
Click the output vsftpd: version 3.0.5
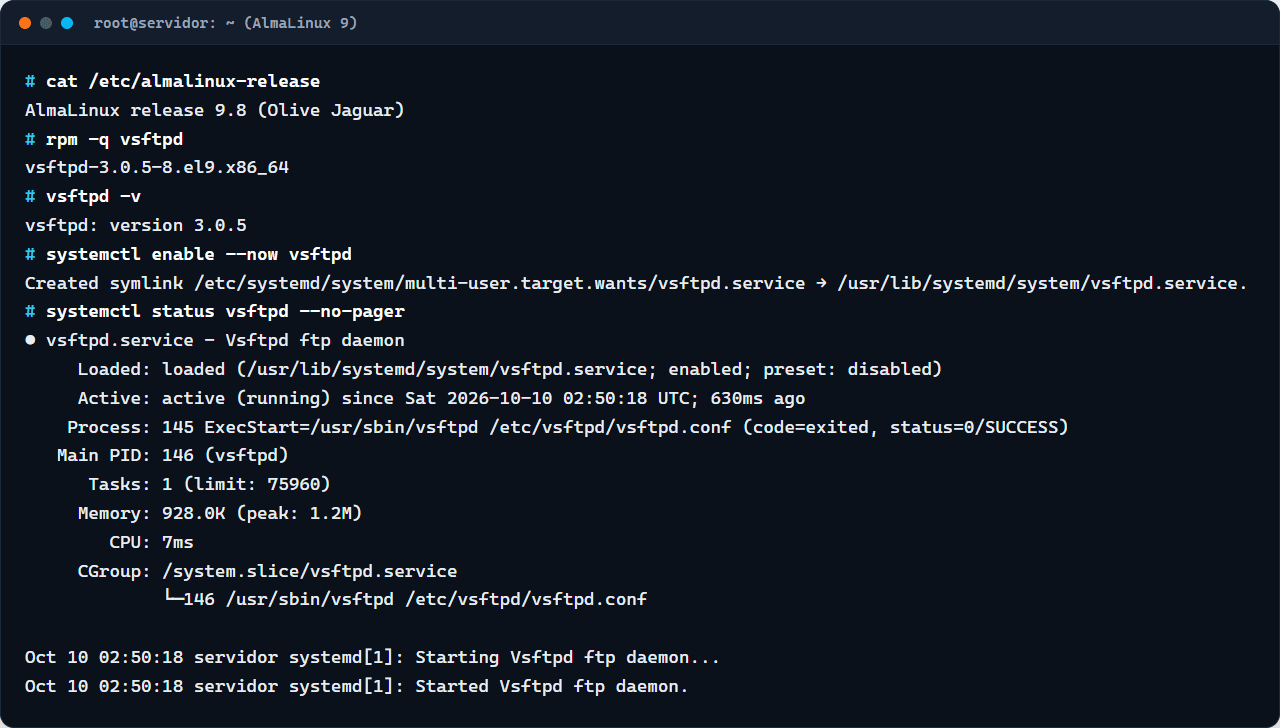[136, 225]
